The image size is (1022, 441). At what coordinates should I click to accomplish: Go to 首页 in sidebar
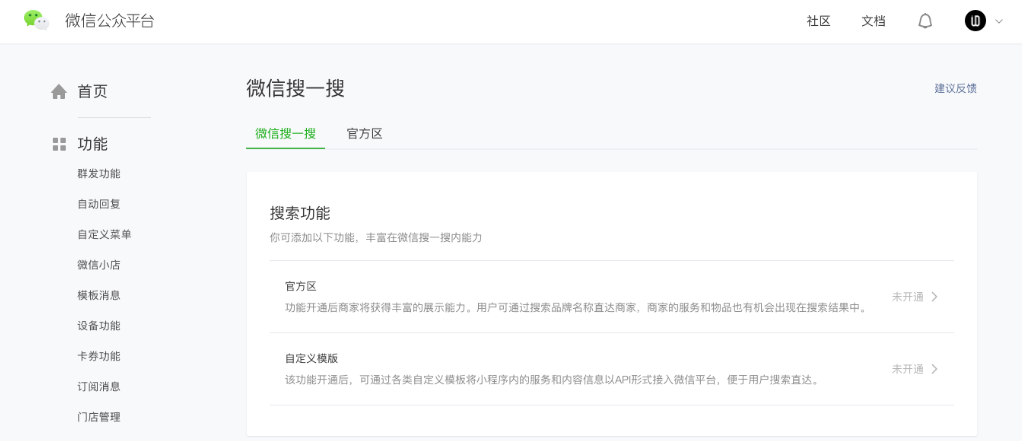[x=93, y=91]
